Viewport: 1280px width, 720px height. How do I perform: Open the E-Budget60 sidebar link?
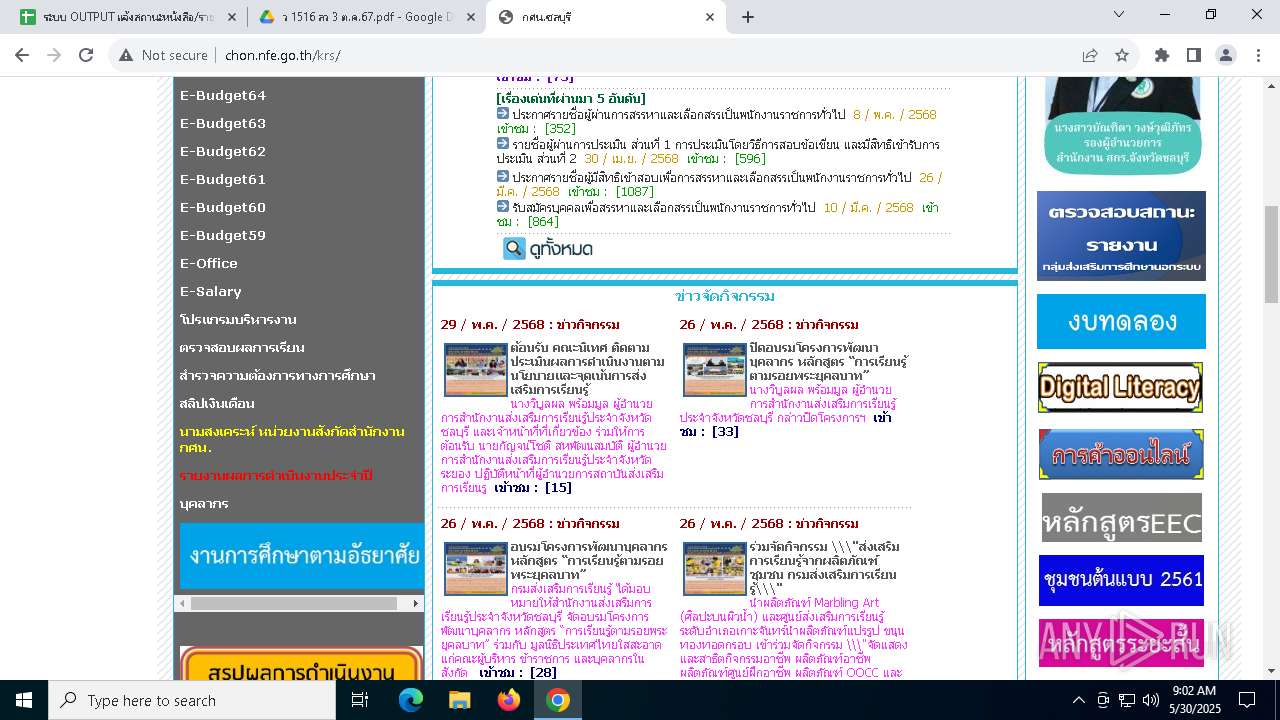coord(223,207)
